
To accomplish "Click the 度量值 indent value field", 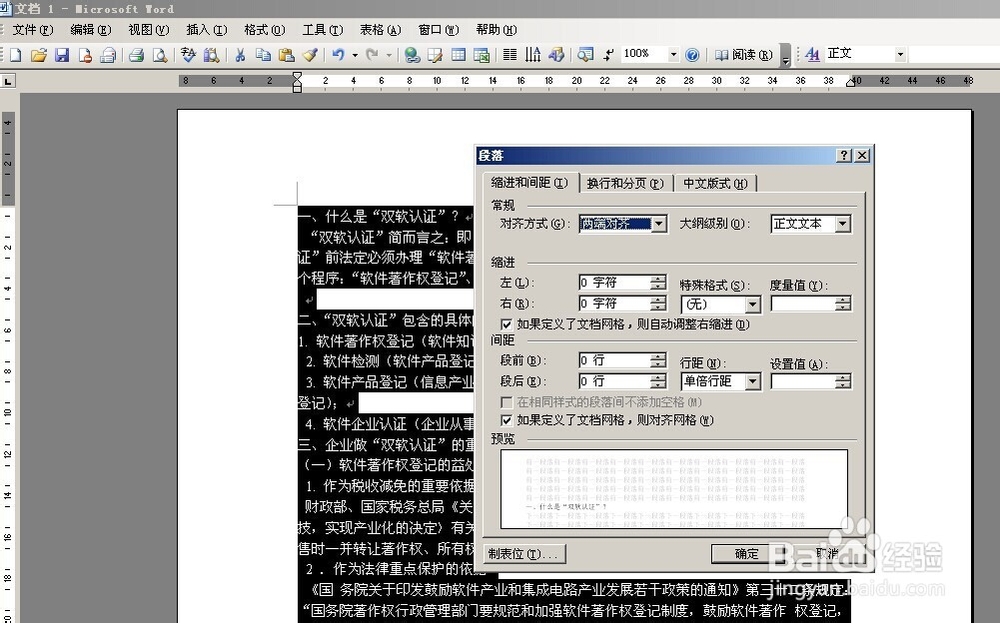I will pyautogui.click(x=804, y=304).
